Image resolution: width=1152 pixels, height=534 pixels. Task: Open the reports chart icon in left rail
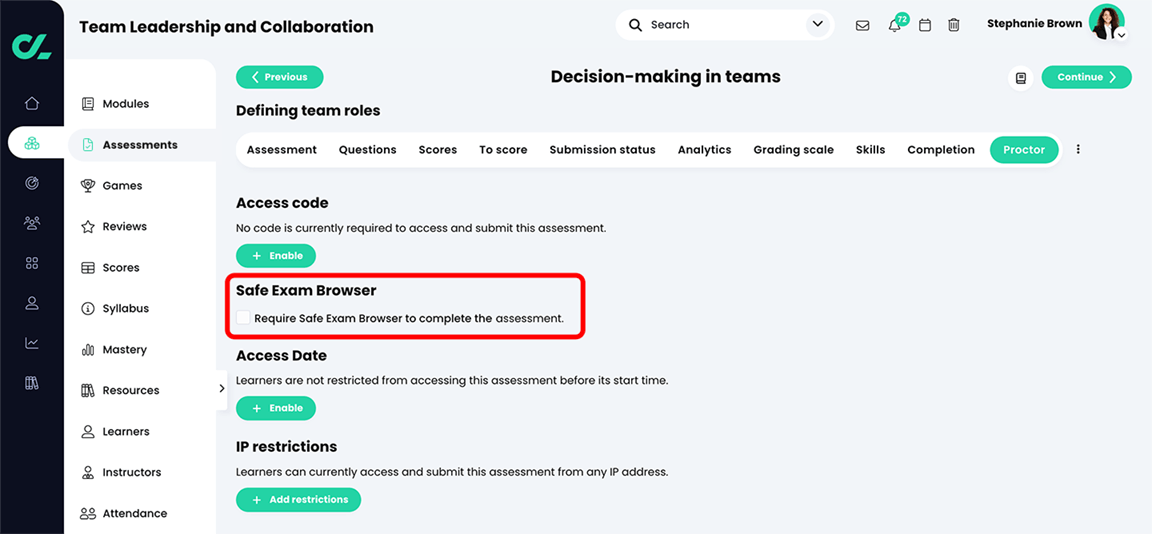tap(32, 343)
